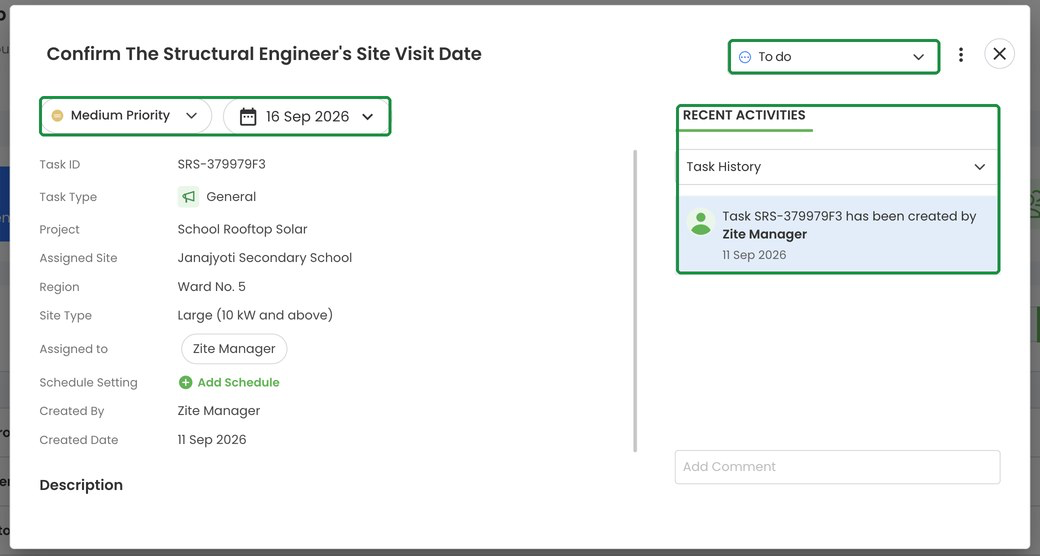
Task: Click the Zite Manager assignee chip
Action: tap(234, 349)
